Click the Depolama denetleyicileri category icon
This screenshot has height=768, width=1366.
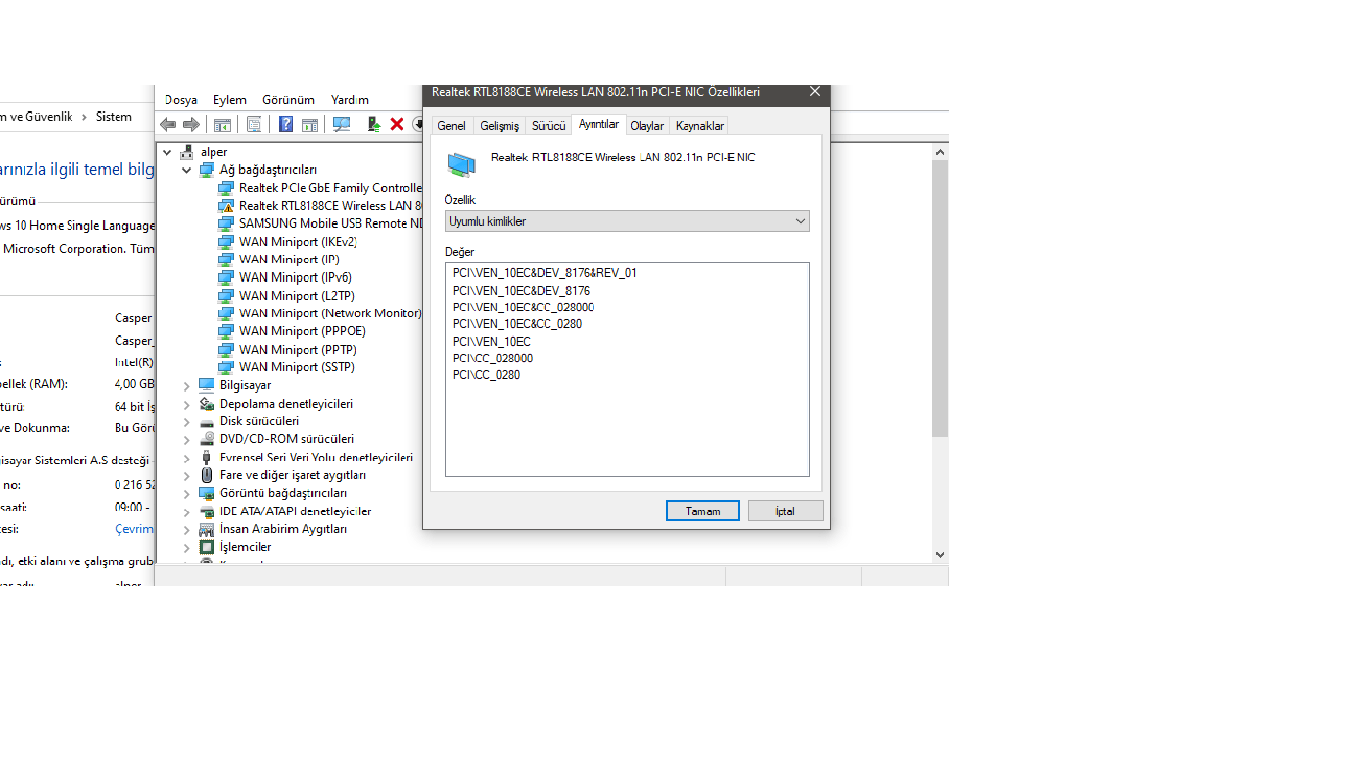pyautogui.click(x=207, y=403)
